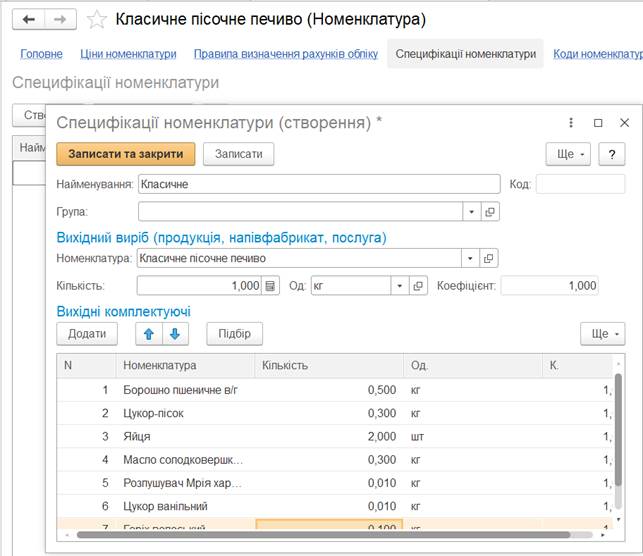
Task: Move row up with blue arrow
Action: pos(149,334)
